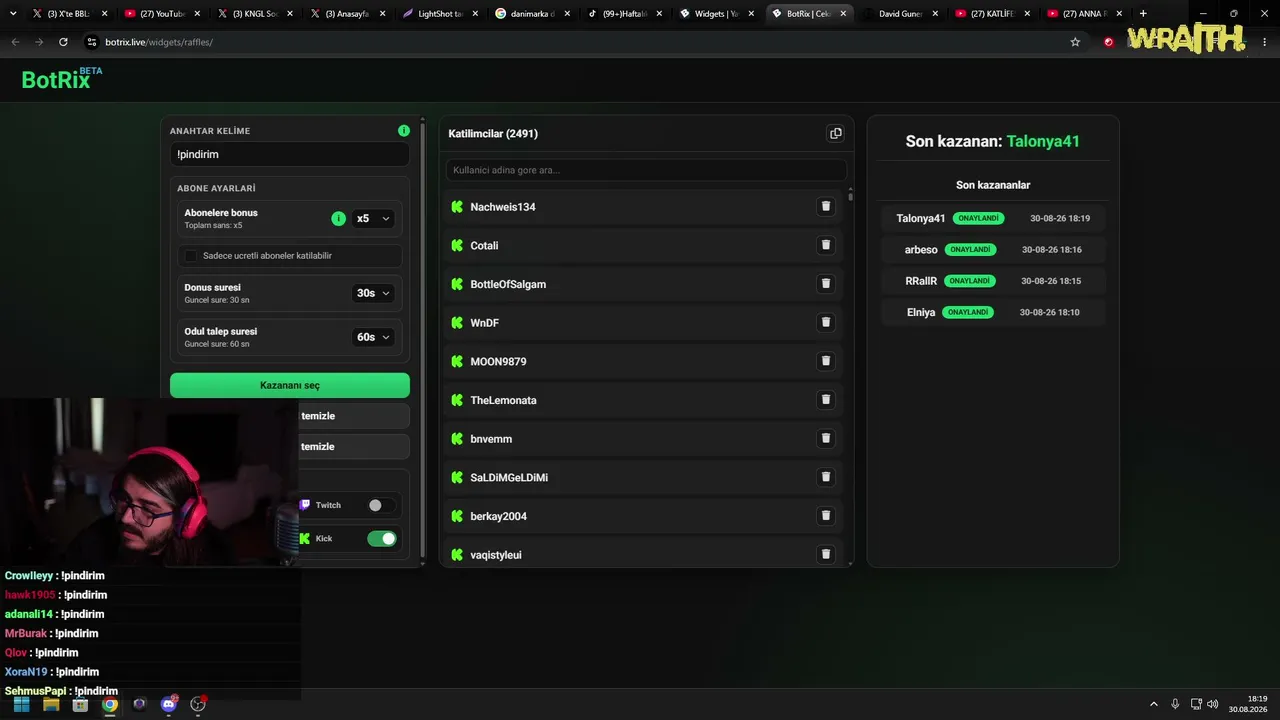The width and height of the screenshot is (1280, 720).
Task: Remove Cotali from participants via trash icon
Action: 826,245
